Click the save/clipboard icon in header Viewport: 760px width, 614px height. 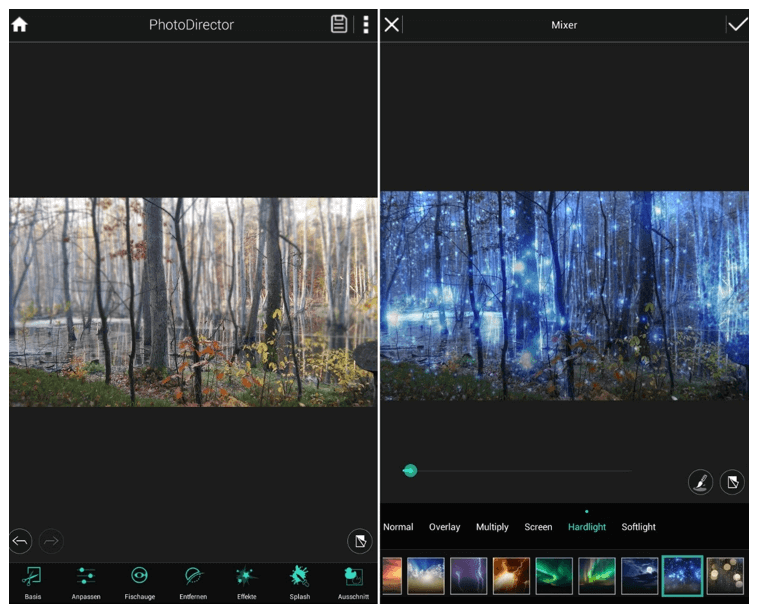340,25
